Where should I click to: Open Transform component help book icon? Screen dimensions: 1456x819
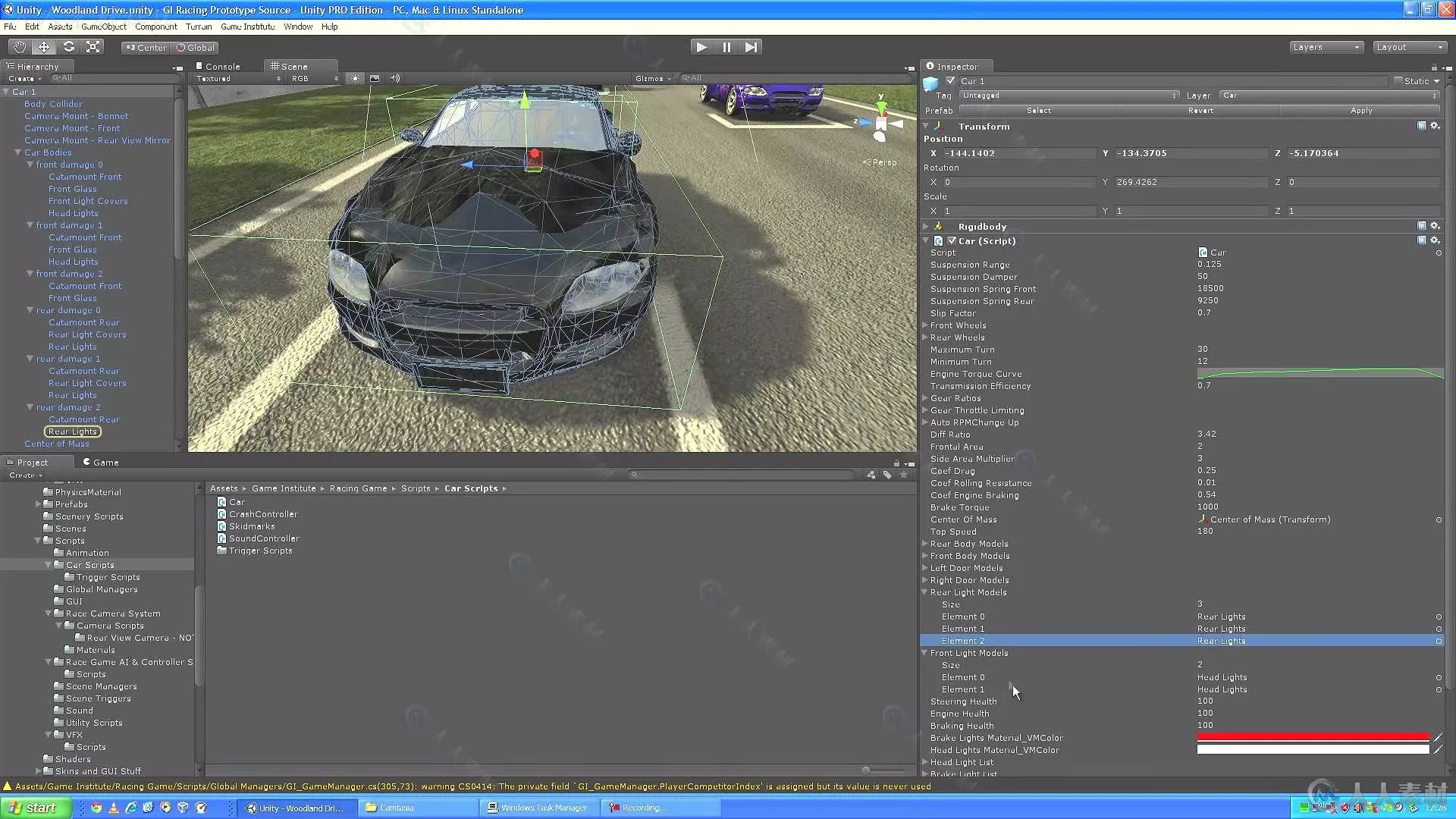(x=1422, y=126)
